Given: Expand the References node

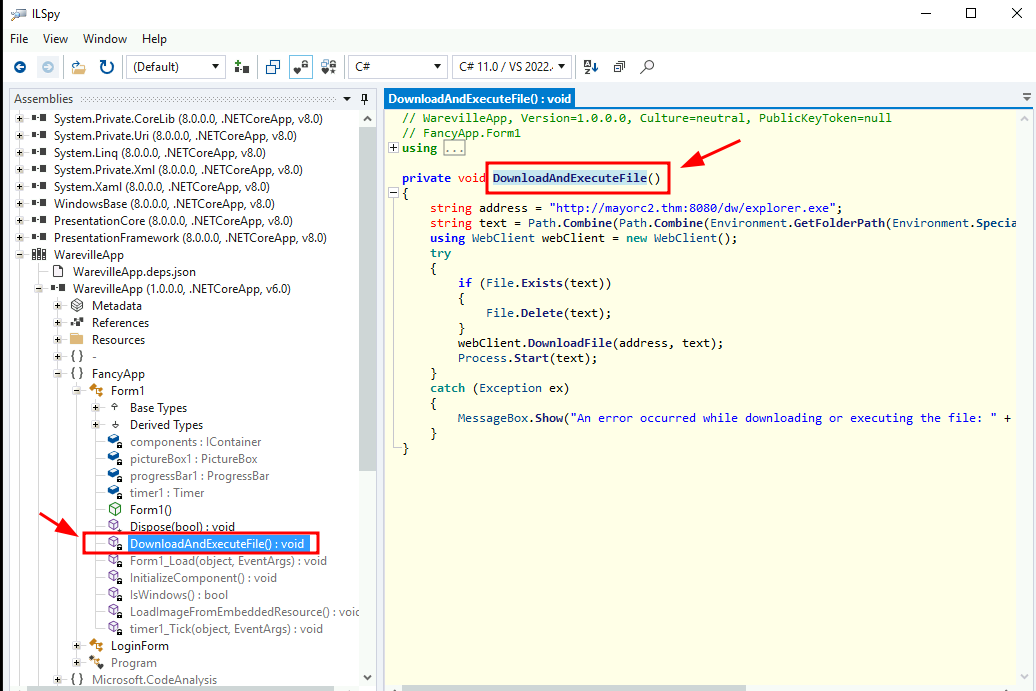Looking at the screenshot, I should click(x=57, y=323).
